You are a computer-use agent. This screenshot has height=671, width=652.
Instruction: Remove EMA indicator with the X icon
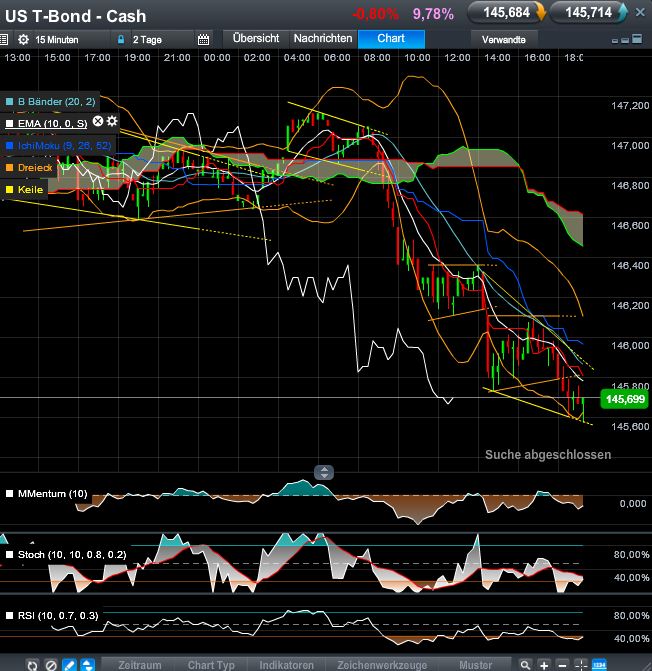(98, 121)
